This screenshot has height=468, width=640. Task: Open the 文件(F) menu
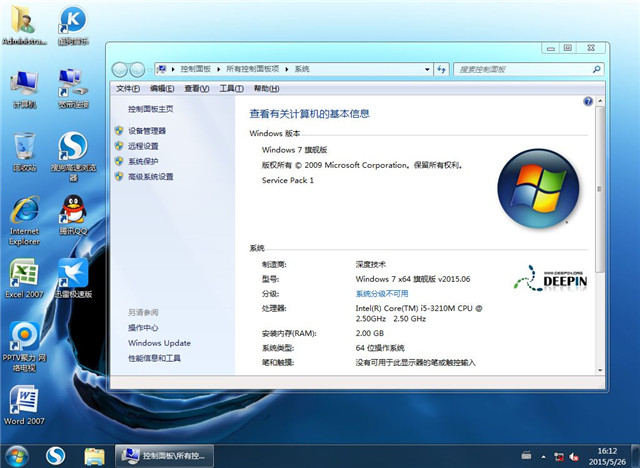click(x=128, y=89)
